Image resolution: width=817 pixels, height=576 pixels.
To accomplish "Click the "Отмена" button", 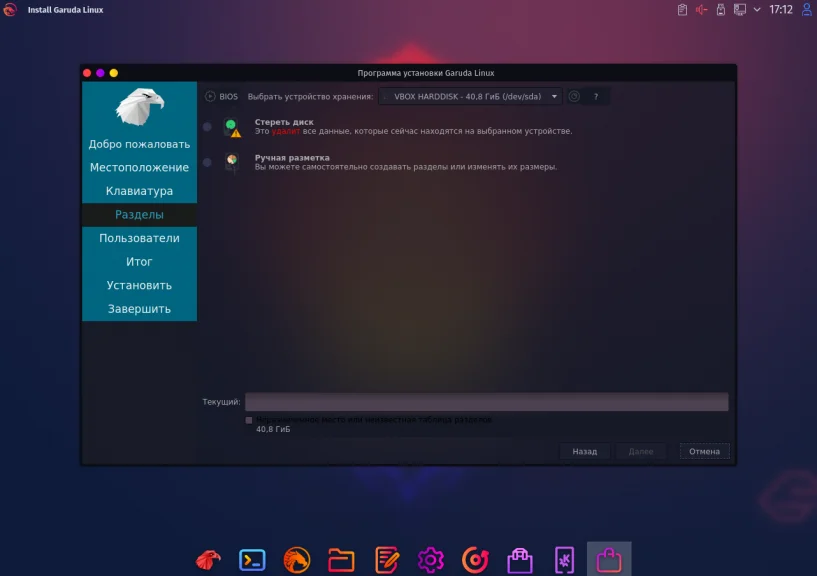I will 704,451.
